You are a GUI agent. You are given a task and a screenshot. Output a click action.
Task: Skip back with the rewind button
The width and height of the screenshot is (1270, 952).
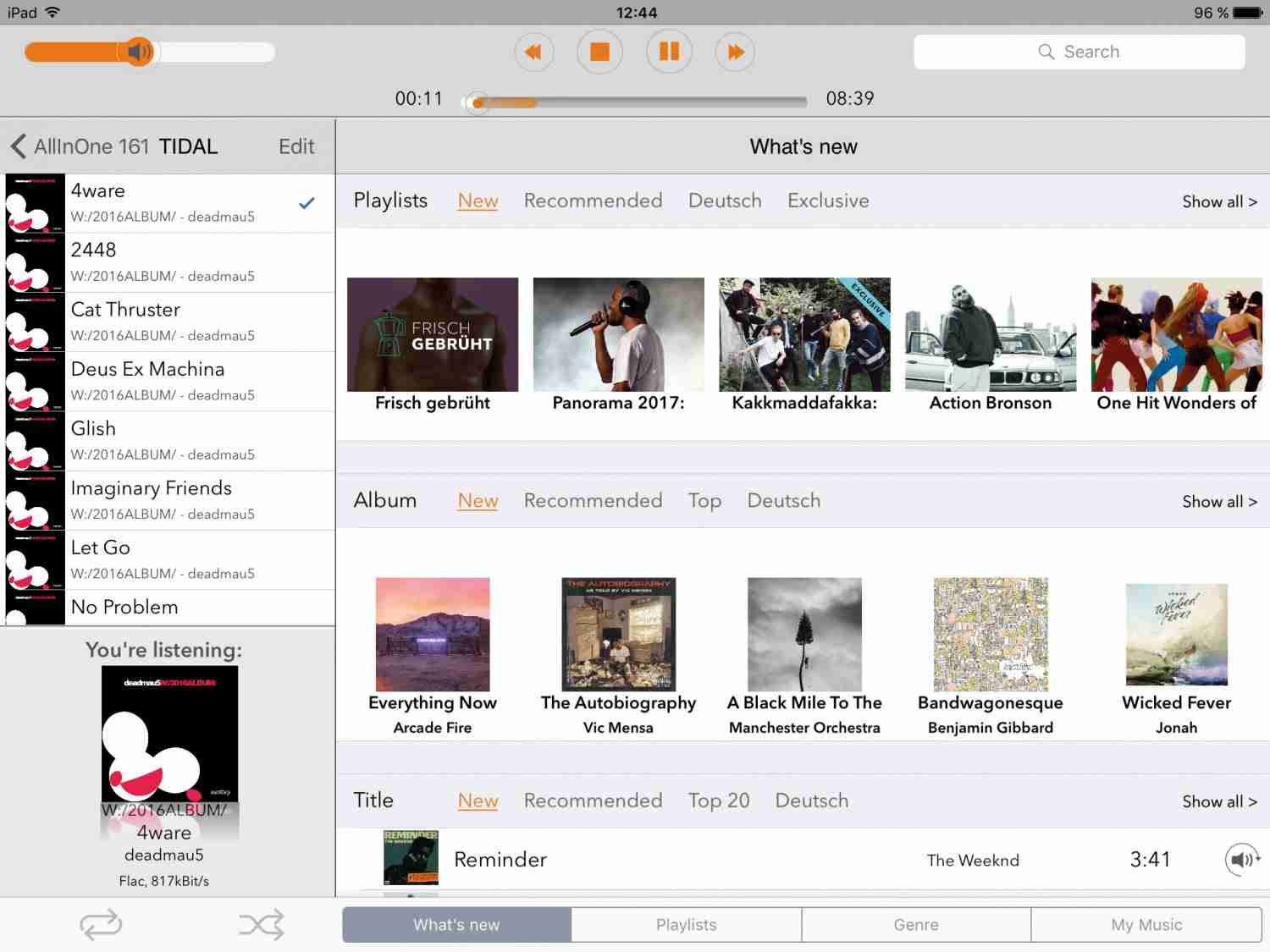pos(533,52)
